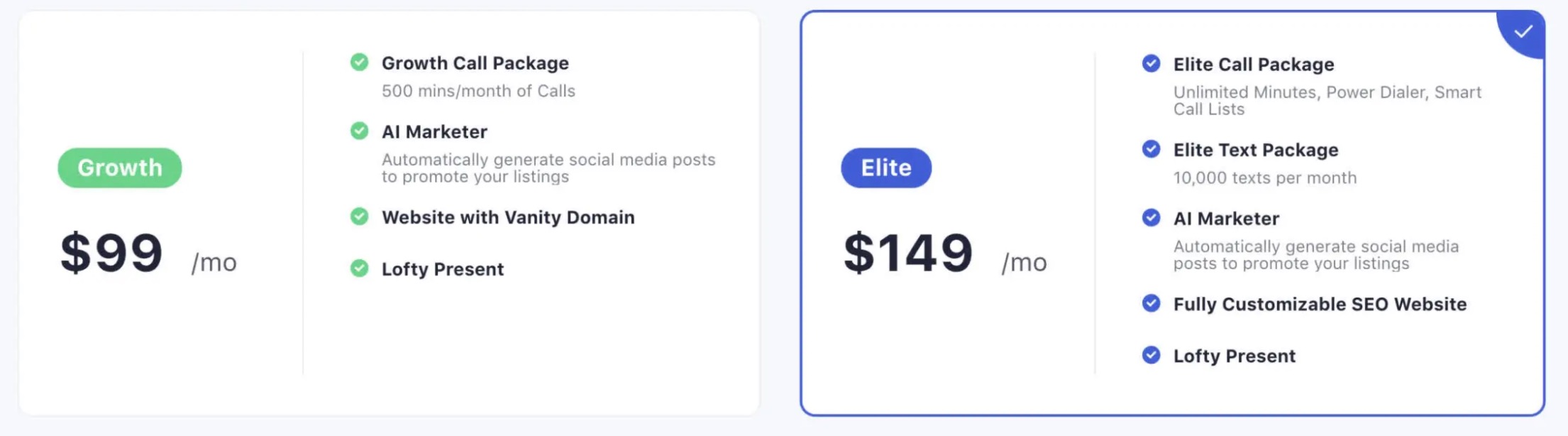Click the blue check beside Elite Call Package
The height and width of the screenshot is (436, 1568).
[1152, 64]
